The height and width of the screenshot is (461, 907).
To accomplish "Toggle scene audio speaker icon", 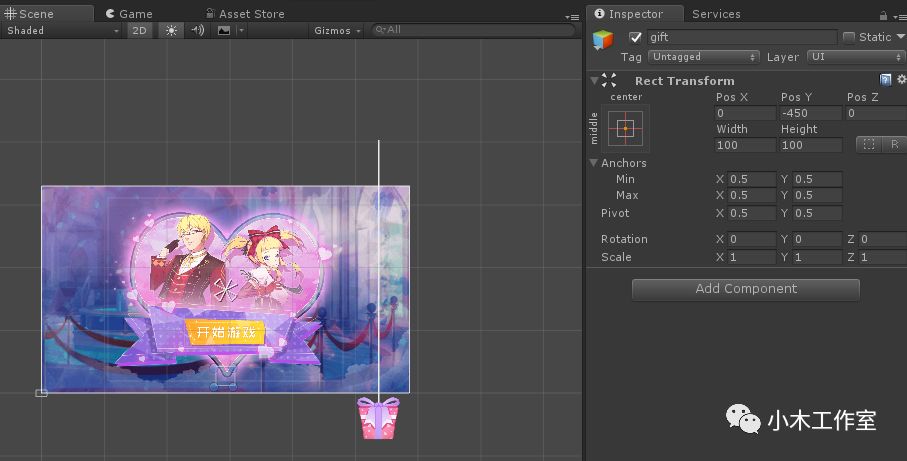I will pyautogui.click(x=198, y=30).
